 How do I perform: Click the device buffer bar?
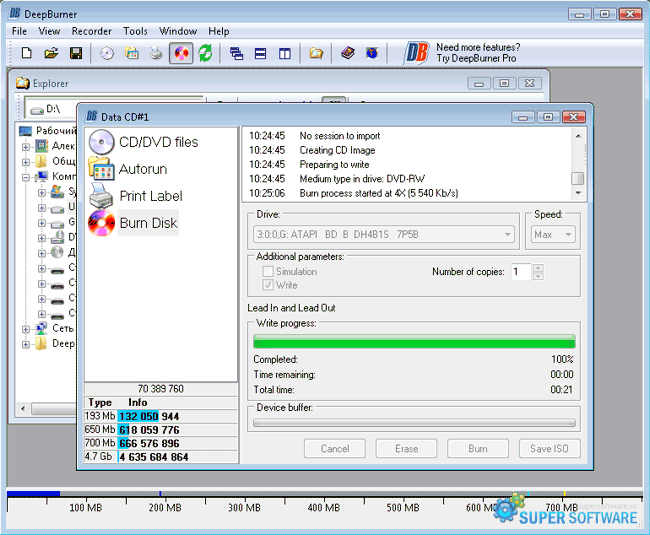click(x=414, y=422)
